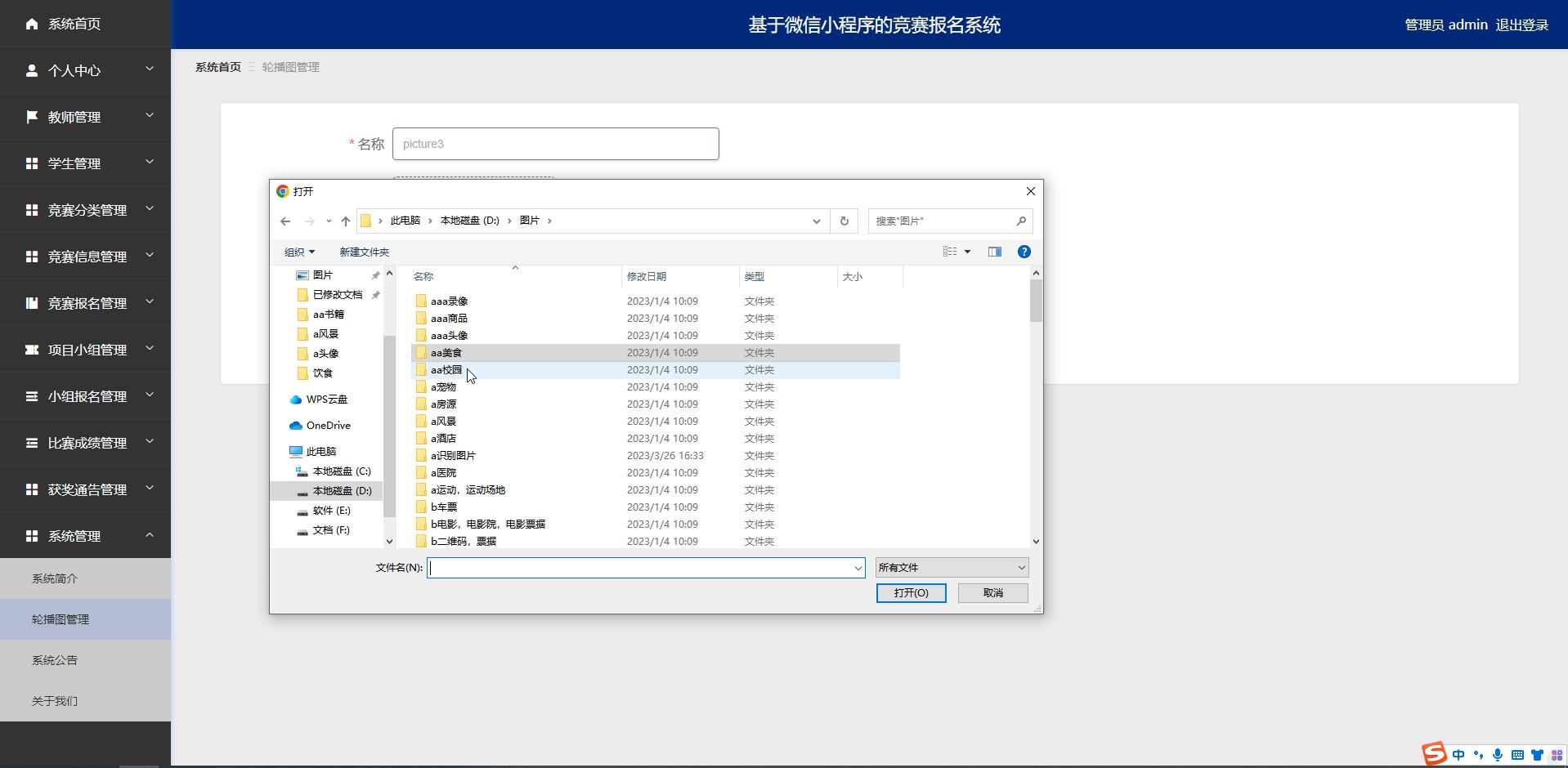Select the aa美食 folder
The width and height of the screenshot is (1568, 768).
tap(655, 353)
